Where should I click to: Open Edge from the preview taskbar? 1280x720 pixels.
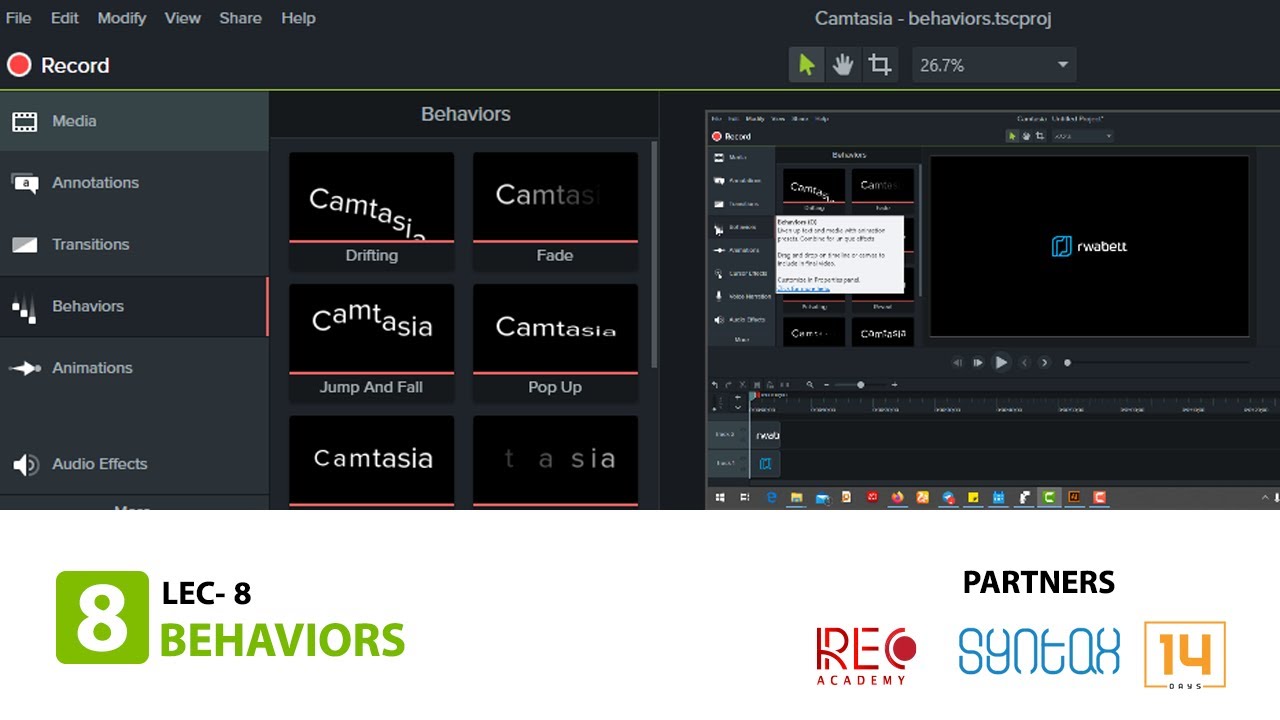(772, 497)
